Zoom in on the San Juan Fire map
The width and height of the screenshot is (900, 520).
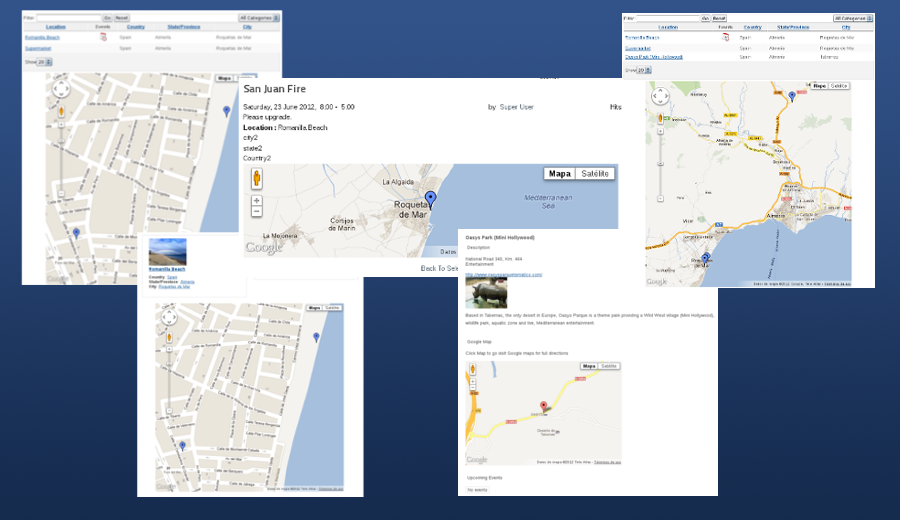click(x=257, y=201)
